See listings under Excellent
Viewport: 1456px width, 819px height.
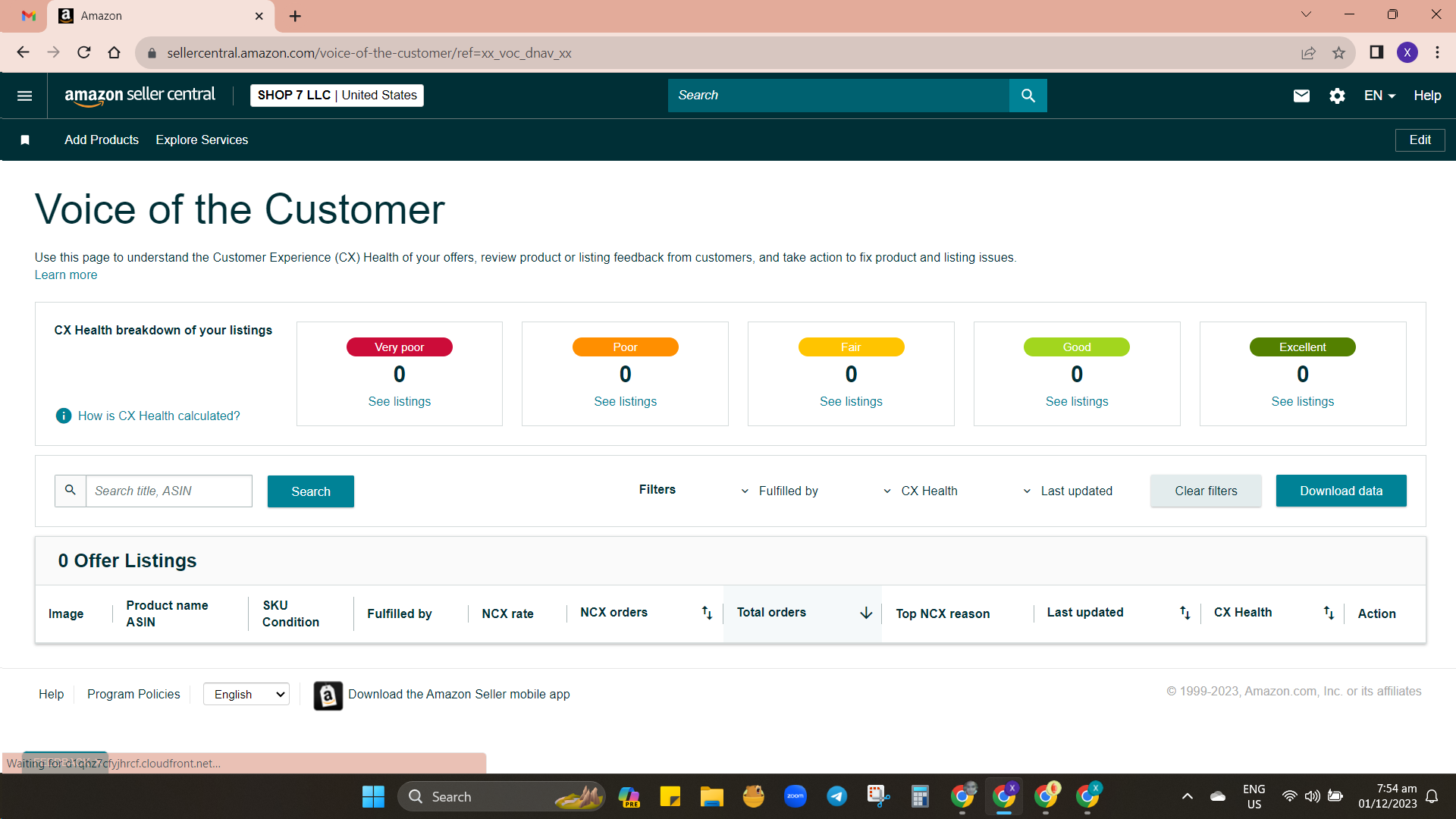point(1303,401)
